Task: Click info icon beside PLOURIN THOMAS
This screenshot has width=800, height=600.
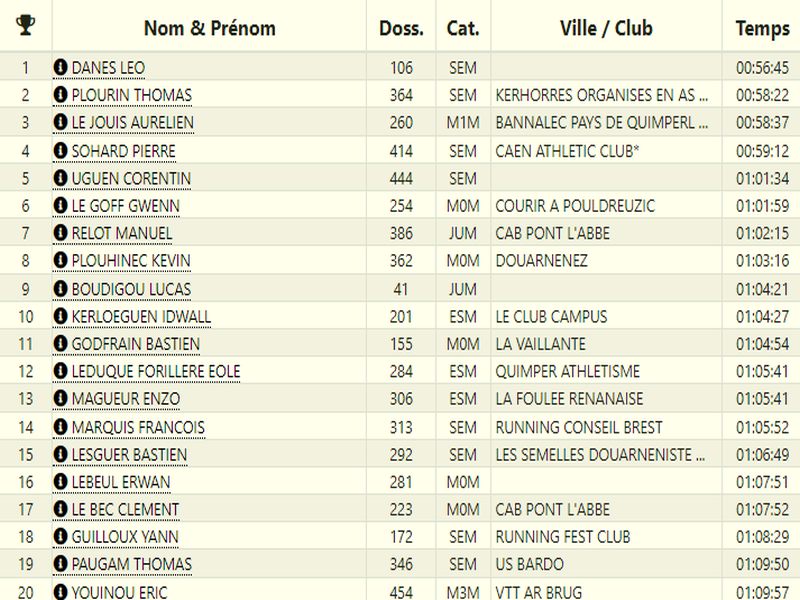Action: point(60,95)
